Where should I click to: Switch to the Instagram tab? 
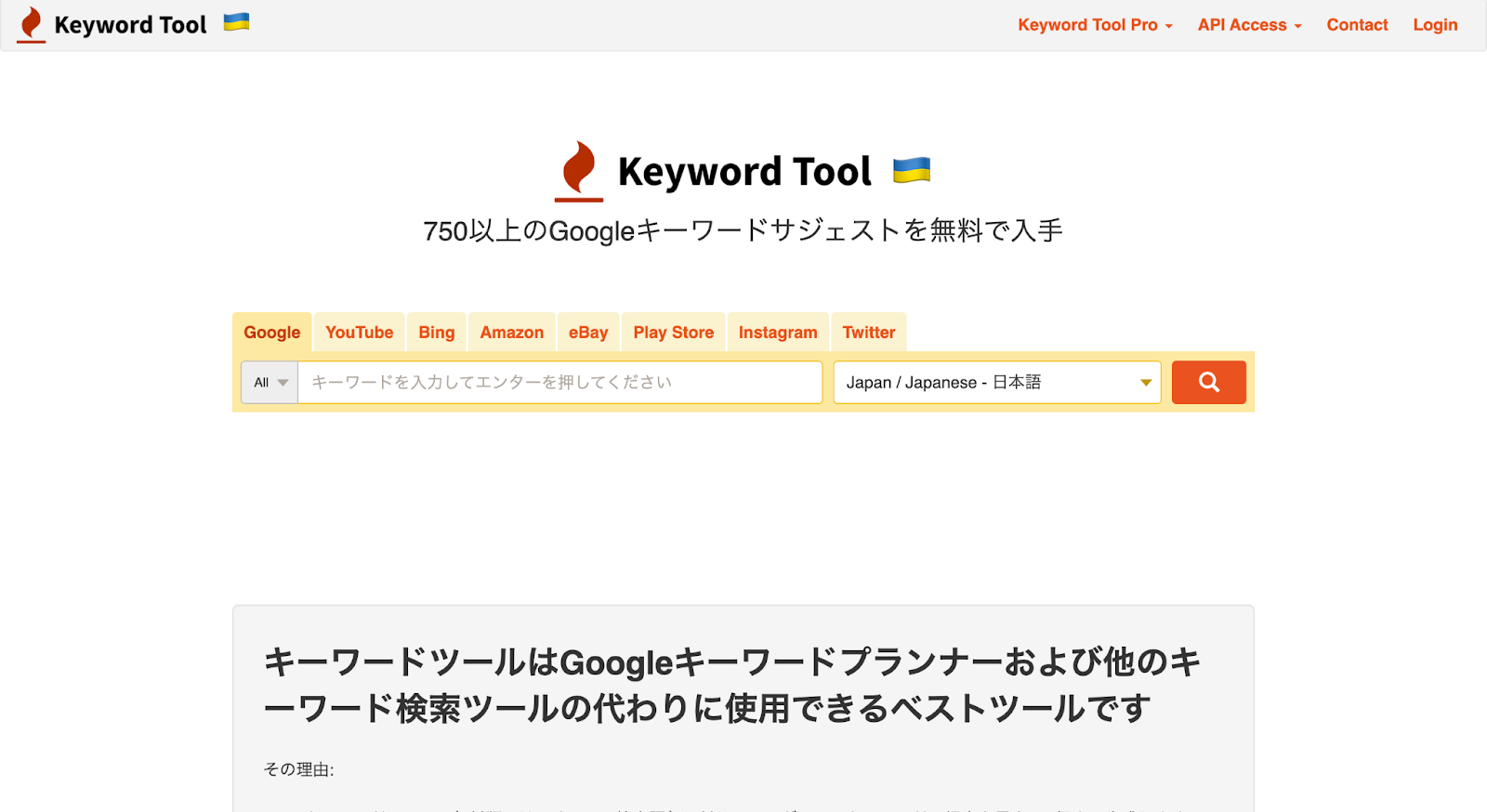click(x=778, y=333)
